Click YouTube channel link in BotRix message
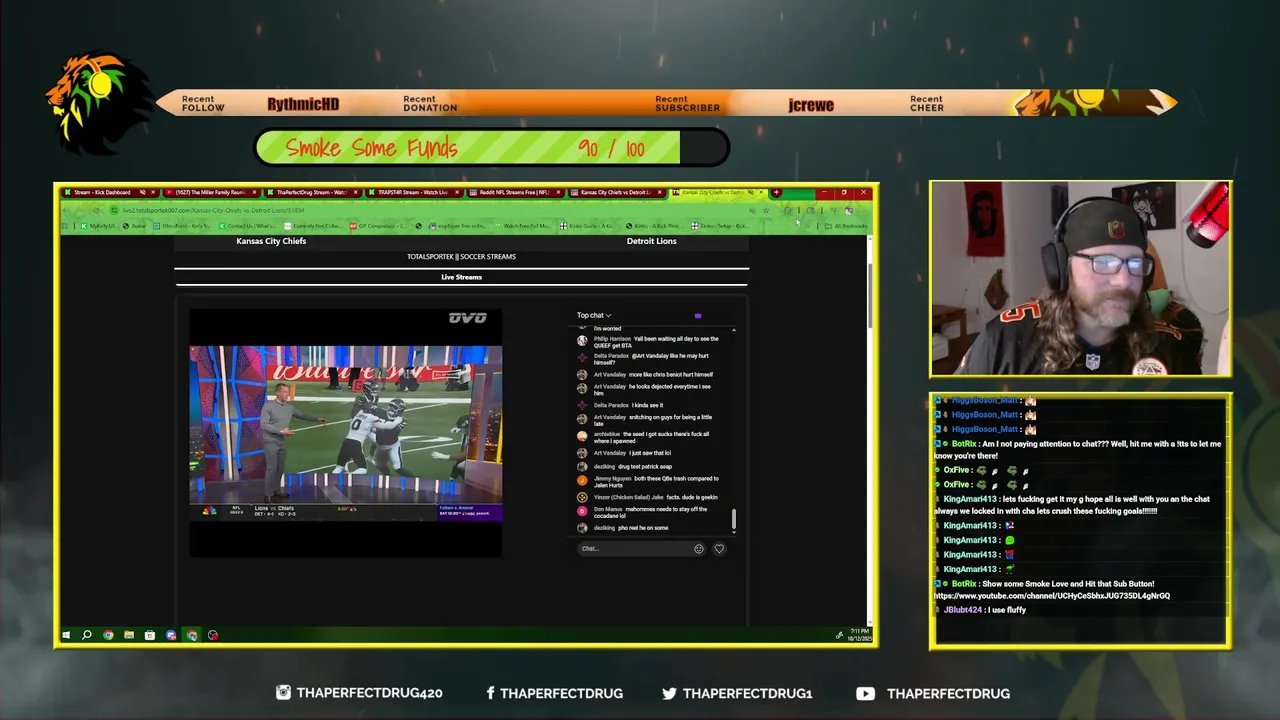 pos(1052,596)
